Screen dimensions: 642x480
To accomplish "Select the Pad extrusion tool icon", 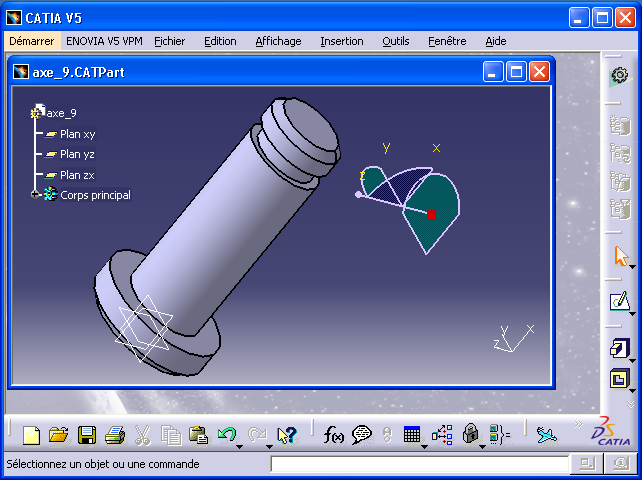I will pyautogui.click(x=619, y=348).
